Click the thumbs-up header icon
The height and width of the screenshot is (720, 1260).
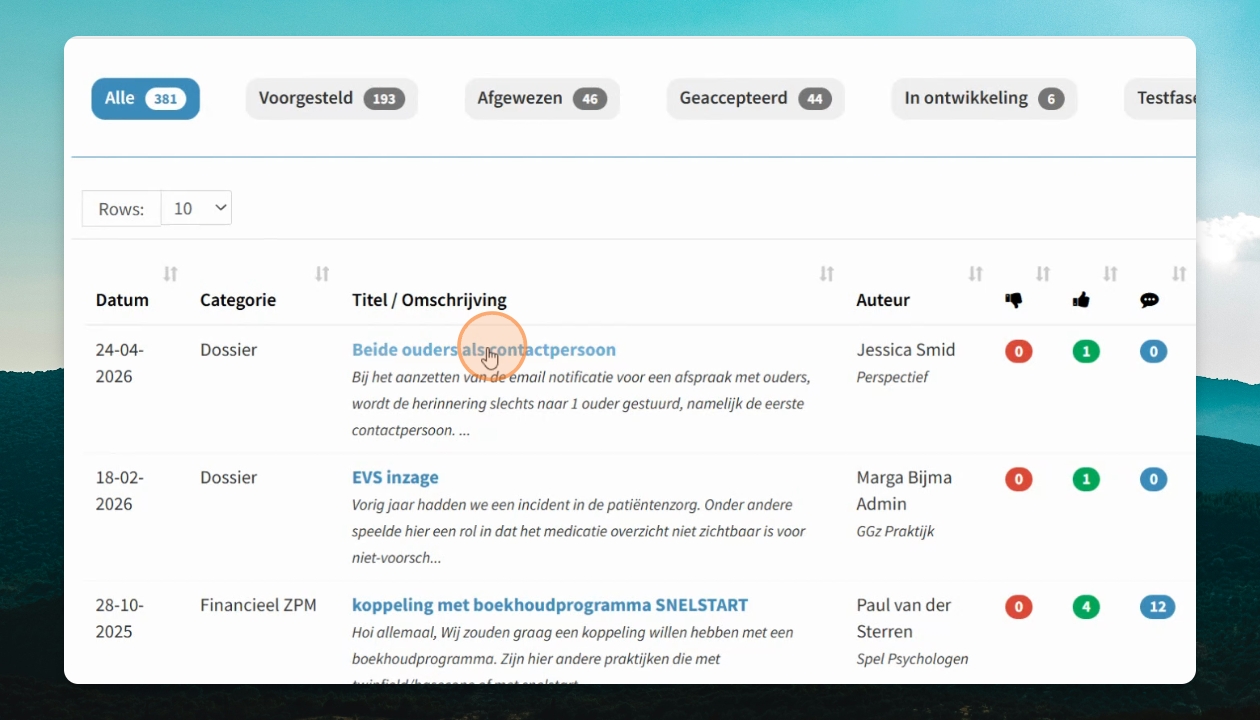coord(1081,300)
